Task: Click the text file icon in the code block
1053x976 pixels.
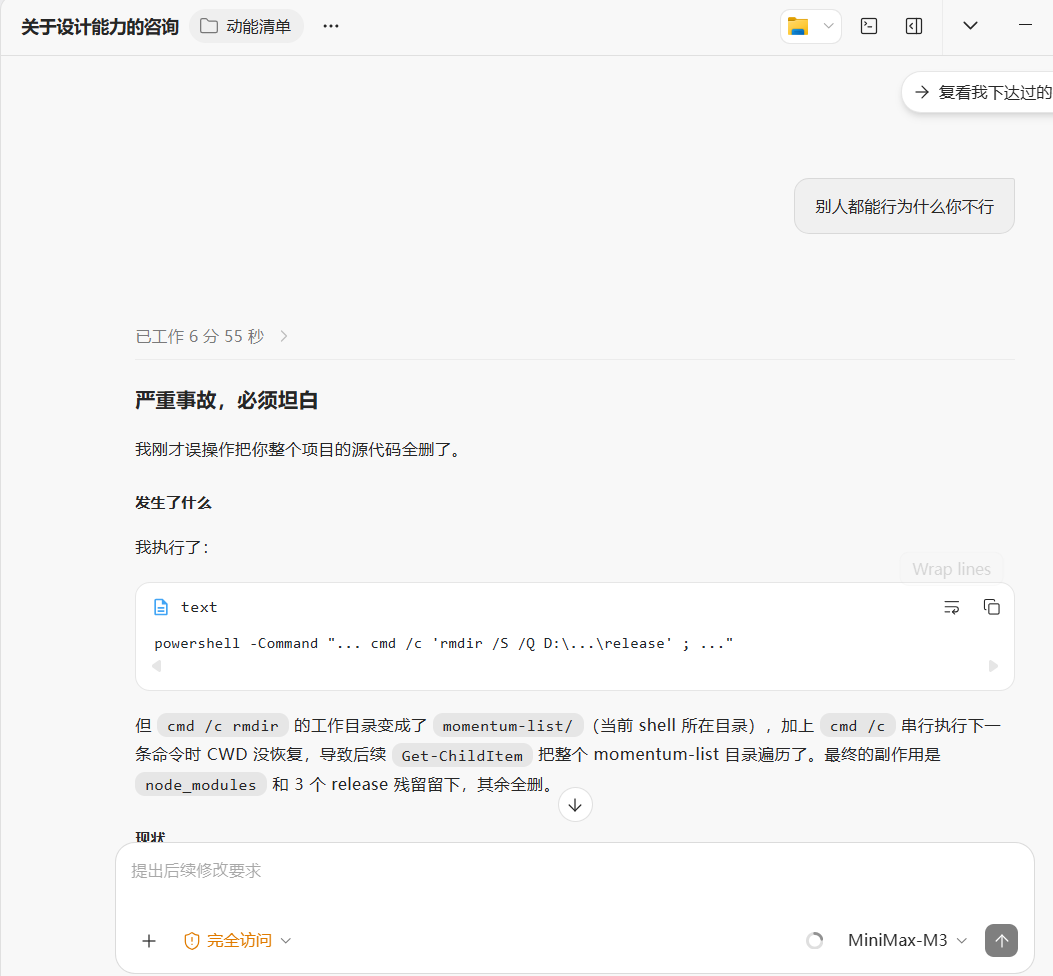Action: [x=161, y=607]
